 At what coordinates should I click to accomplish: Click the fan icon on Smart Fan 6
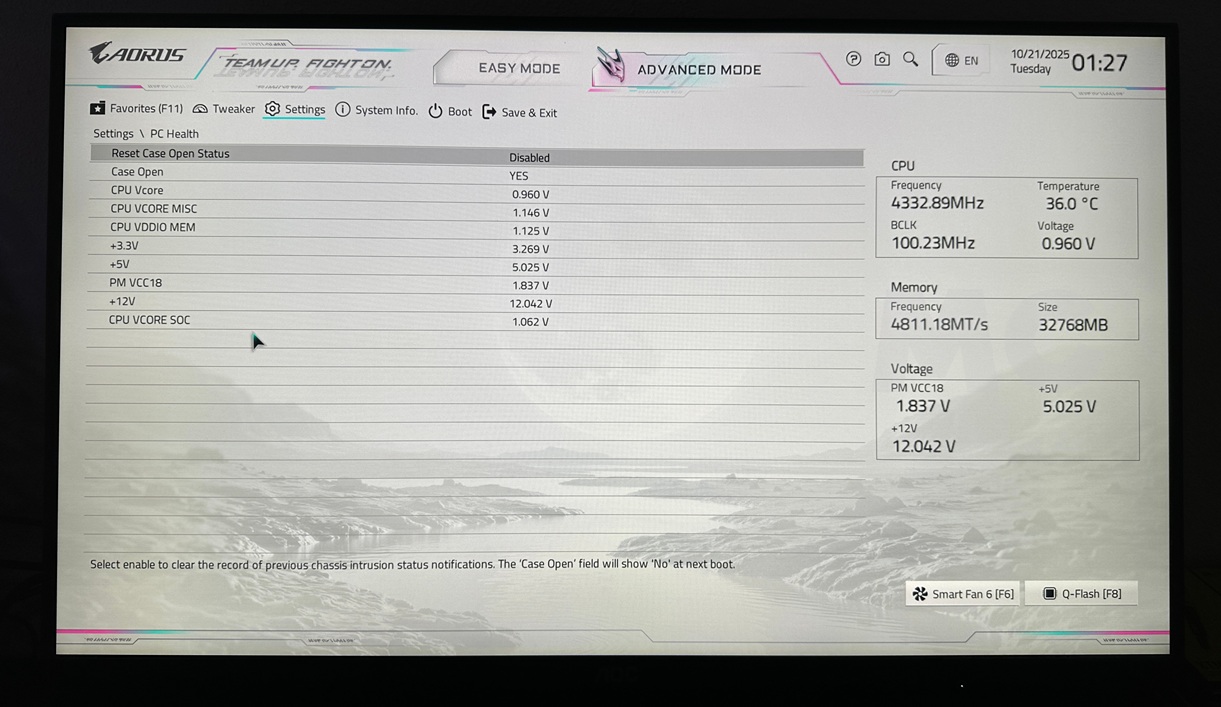click(x=920, y=594)
